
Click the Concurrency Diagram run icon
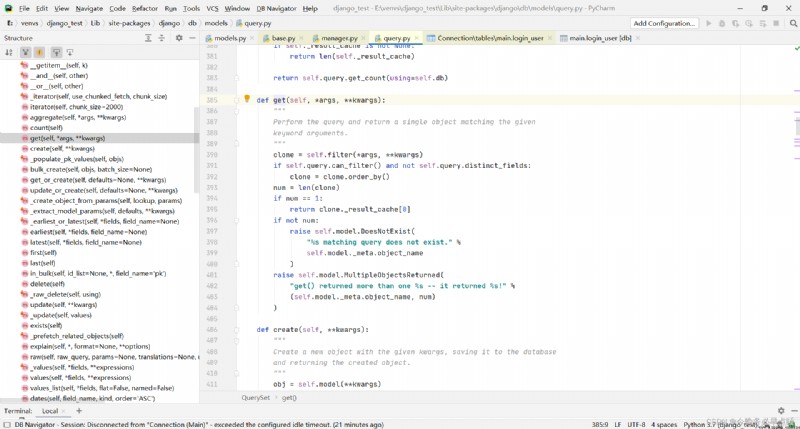762,23
